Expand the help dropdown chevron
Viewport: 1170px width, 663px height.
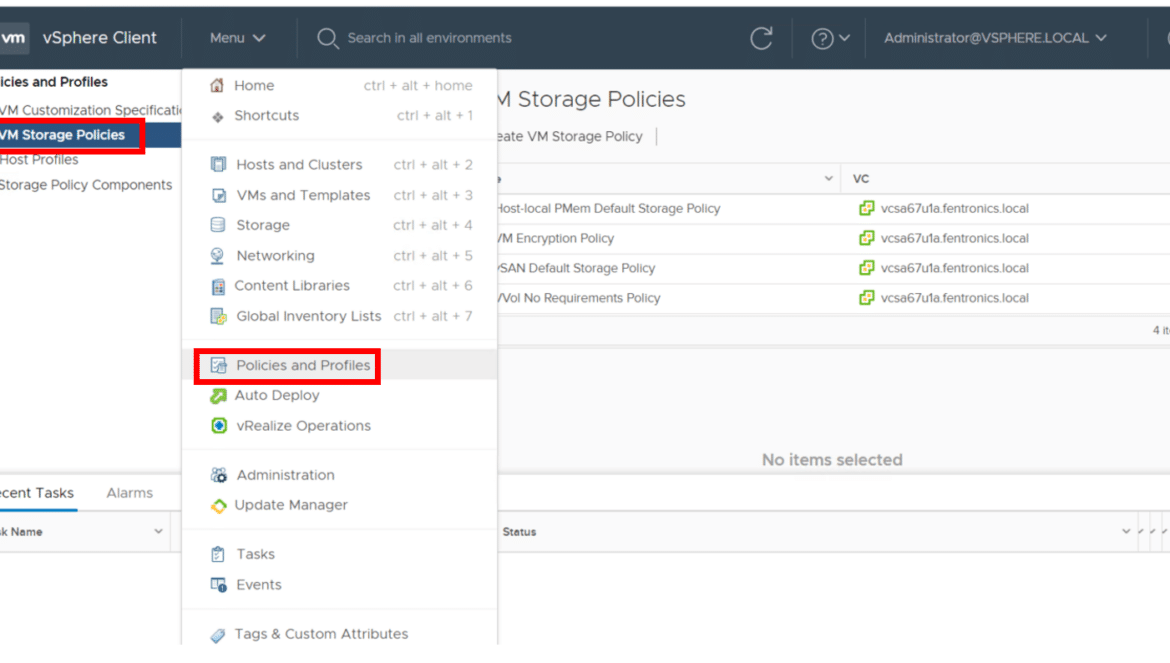[x=845, y=38]
